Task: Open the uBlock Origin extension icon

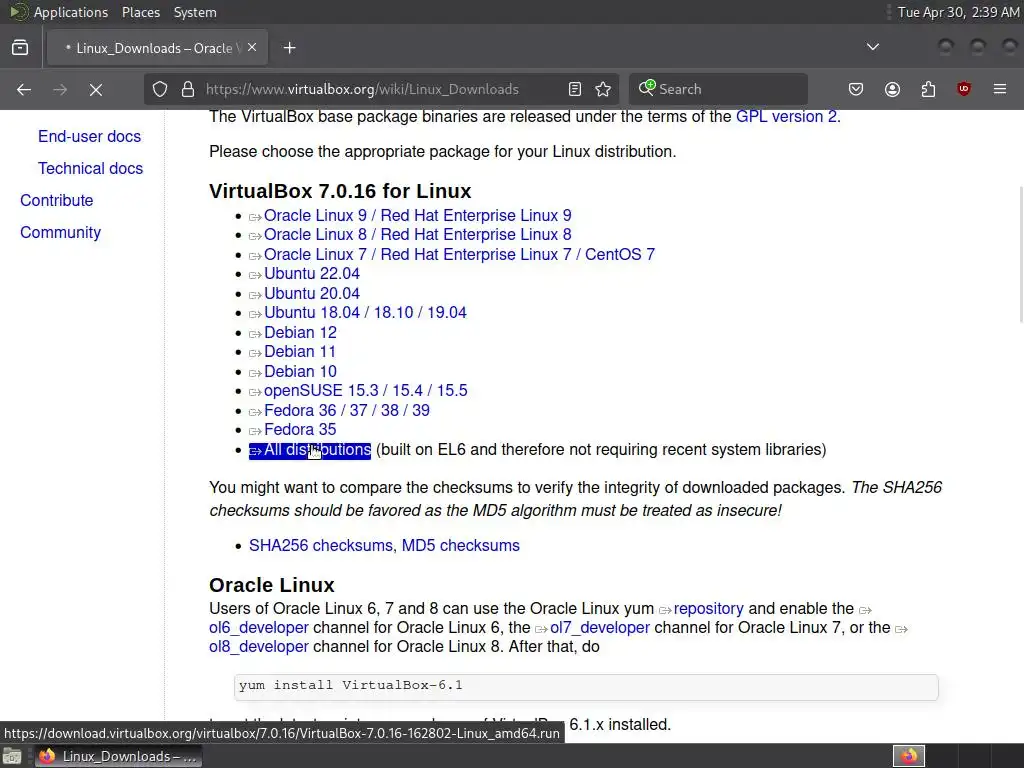Action: point(964,89)
